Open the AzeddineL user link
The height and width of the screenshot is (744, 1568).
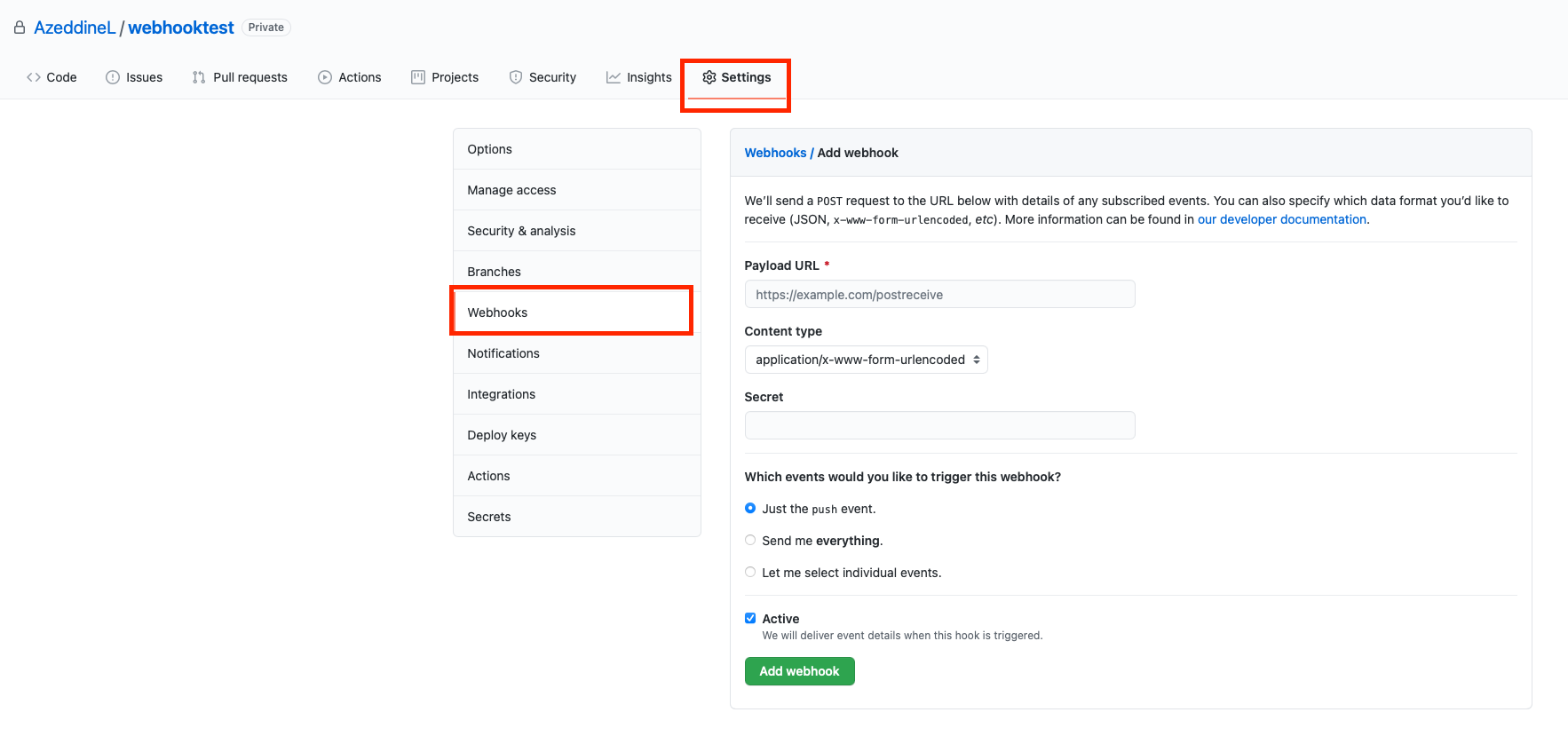75,28
